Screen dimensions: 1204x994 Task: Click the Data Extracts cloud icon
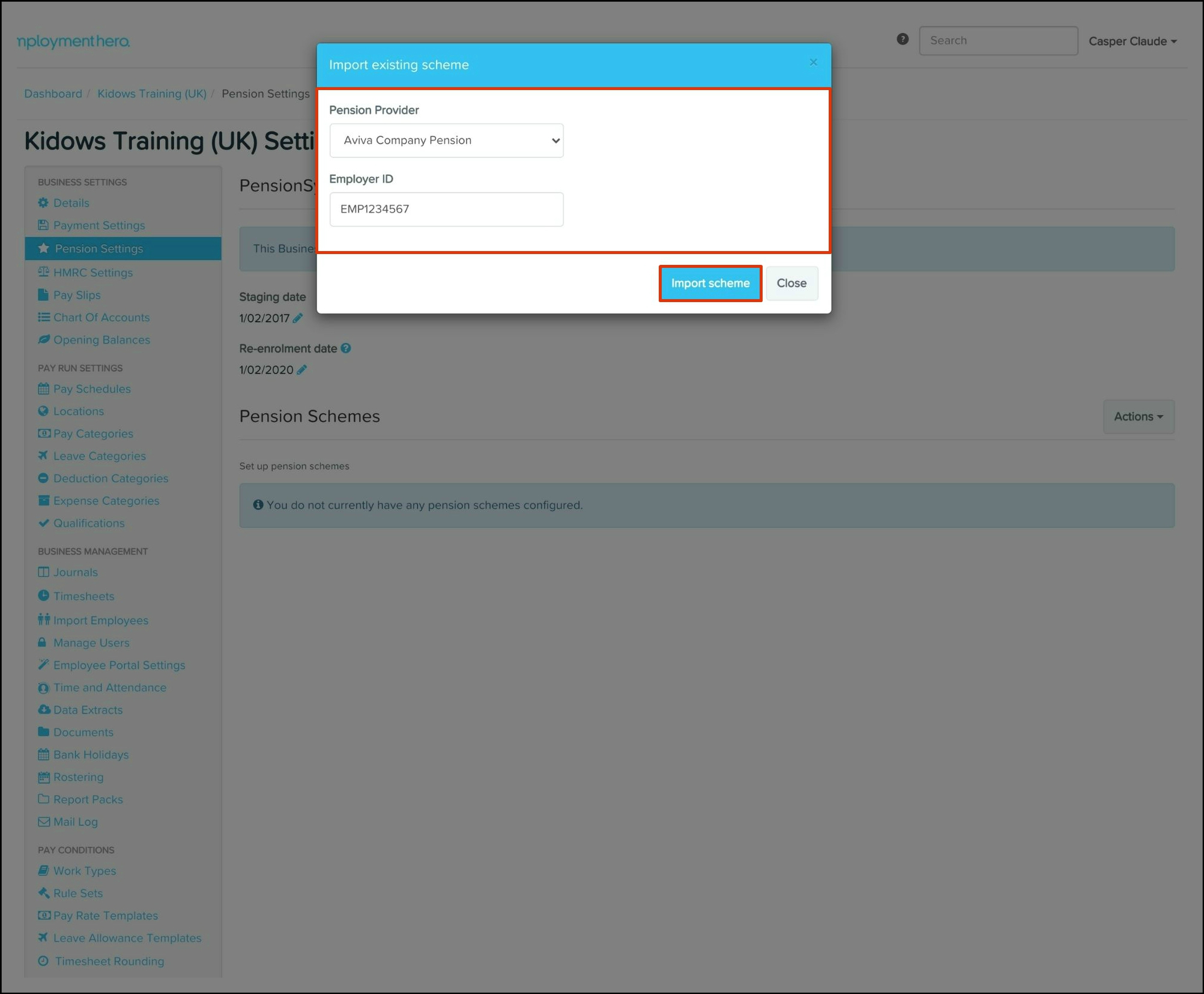[x=43, y=709]
